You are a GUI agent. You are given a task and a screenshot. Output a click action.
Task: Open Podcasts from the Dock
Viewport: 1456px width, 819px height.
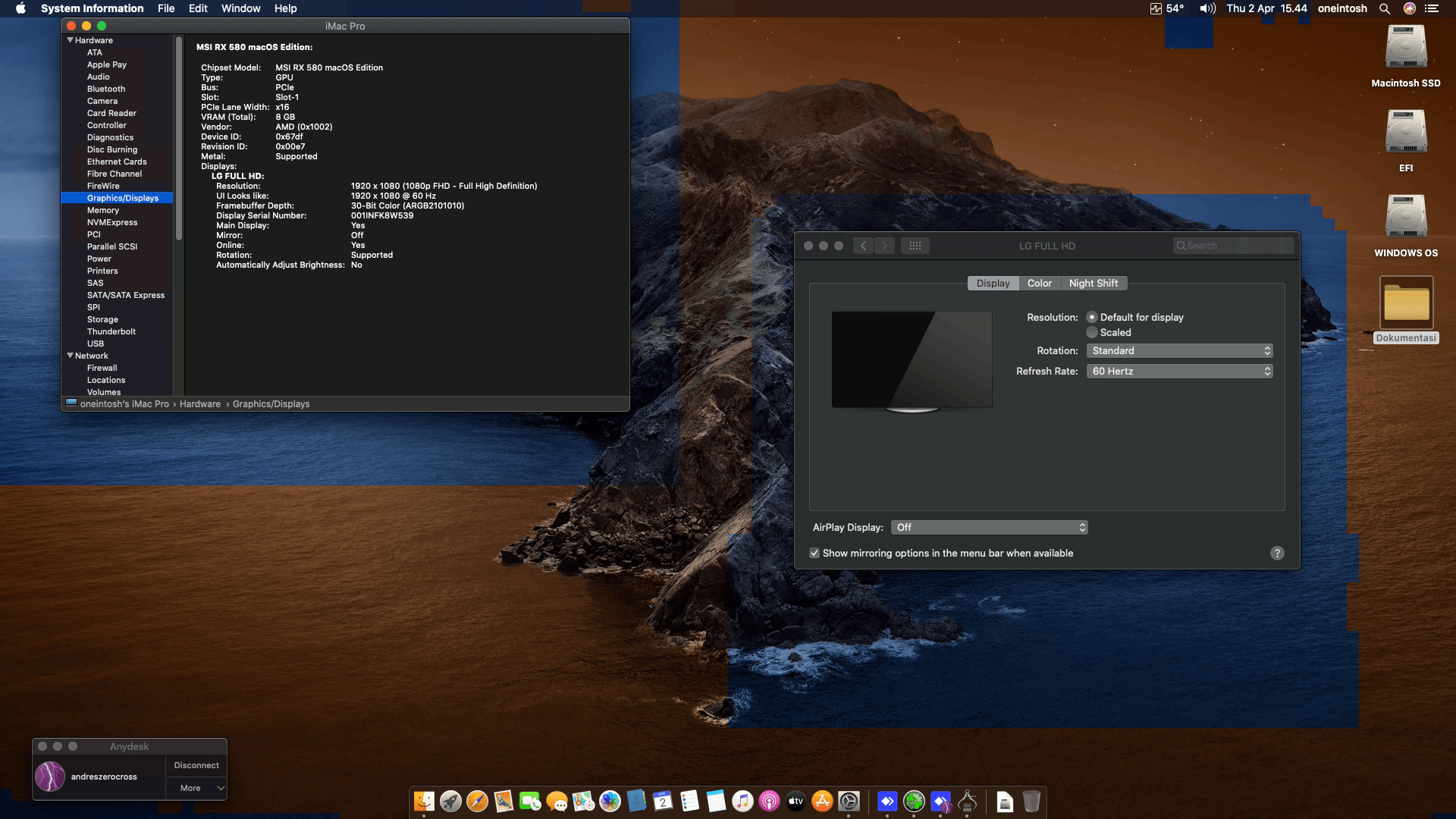coord(769,801)
